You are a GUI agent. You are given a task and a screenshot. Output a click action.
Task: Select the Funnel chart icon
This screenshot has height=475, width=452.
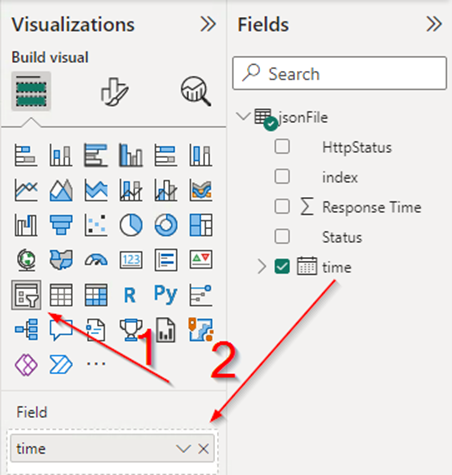pos(61,225)
